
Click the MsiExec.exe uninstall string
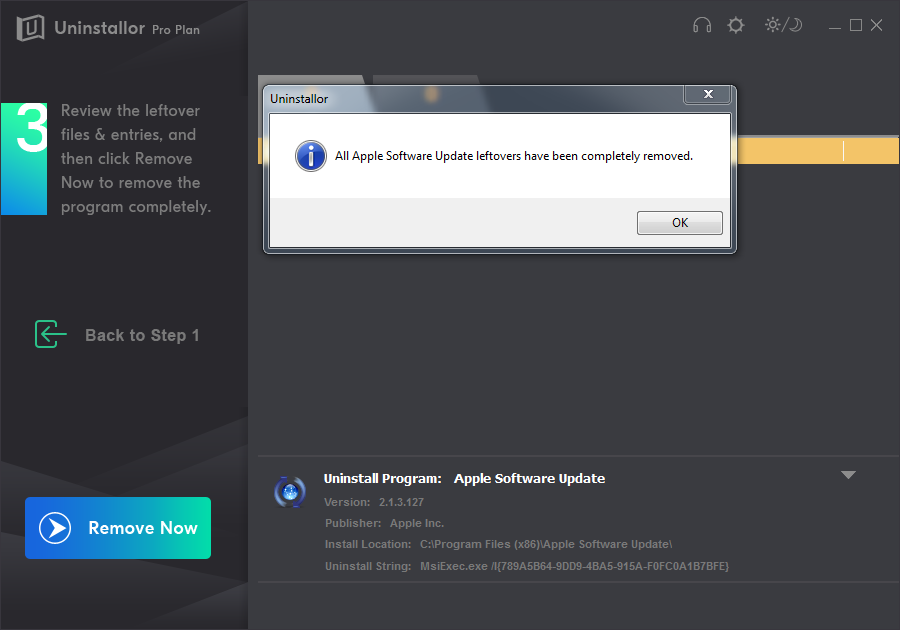click(x=575, y=566)
